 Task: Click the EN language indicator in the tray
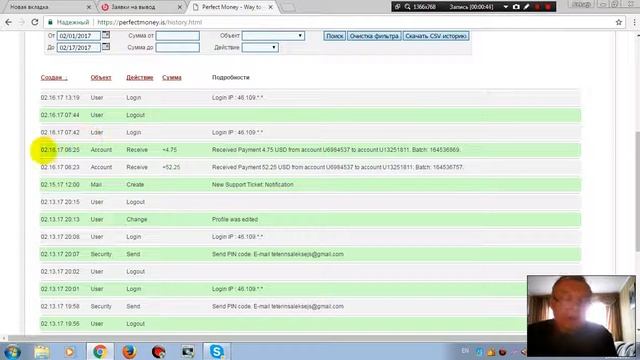(465, 351)
